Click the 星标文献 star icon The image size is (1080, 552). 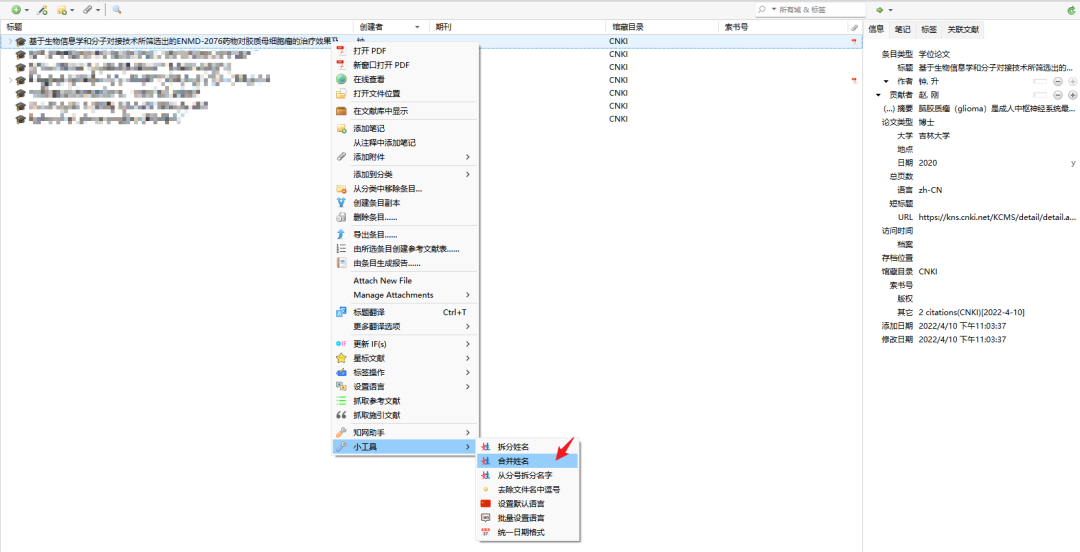click(340, 358)
